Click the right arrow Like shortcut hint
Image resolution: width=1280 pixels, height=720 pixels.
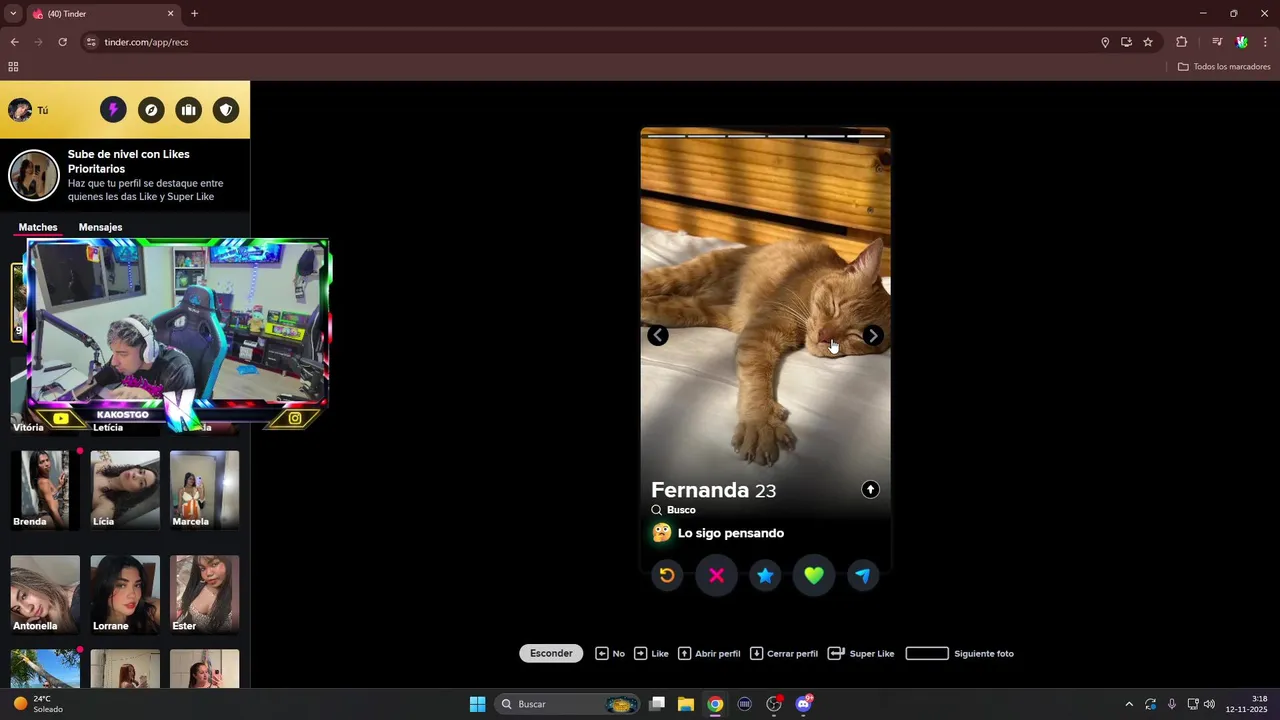point(651,653)
